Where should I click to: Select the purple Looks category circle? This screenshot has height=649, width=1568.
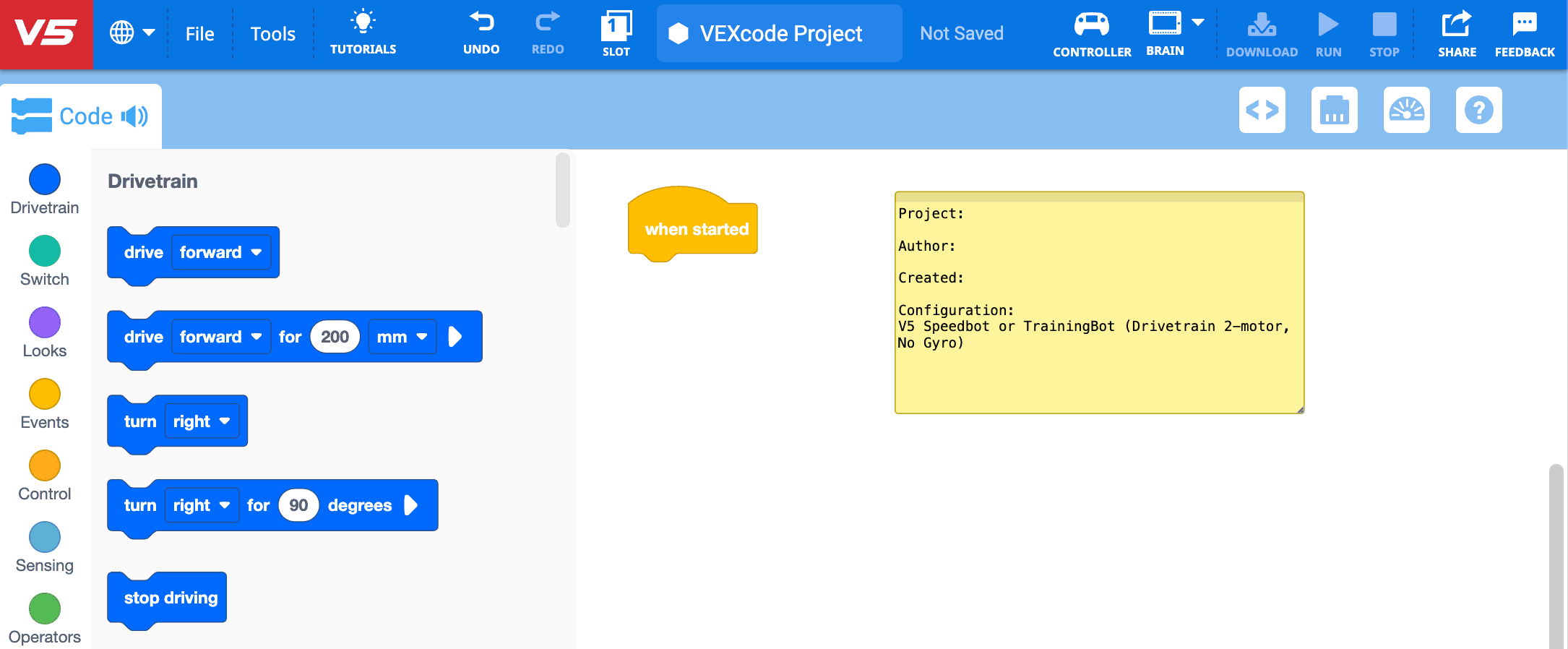coord(45,322)
